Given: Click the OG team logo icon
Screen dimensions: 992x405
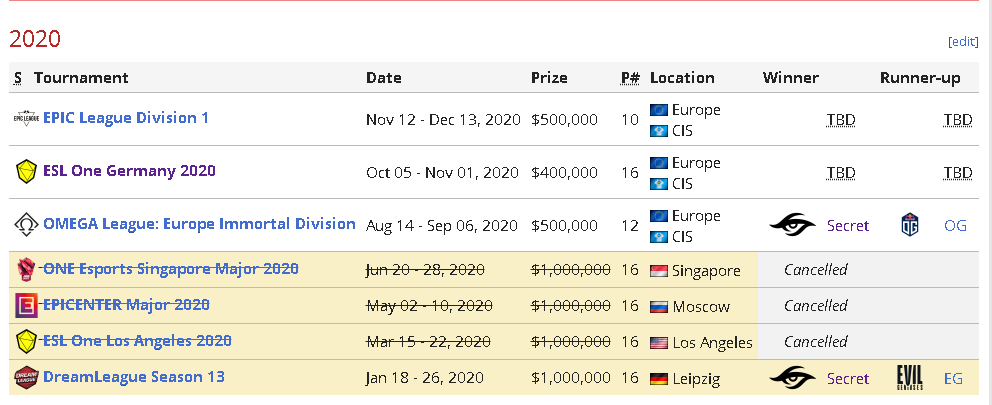Looking at the screenshot, I should click(910, 226).
